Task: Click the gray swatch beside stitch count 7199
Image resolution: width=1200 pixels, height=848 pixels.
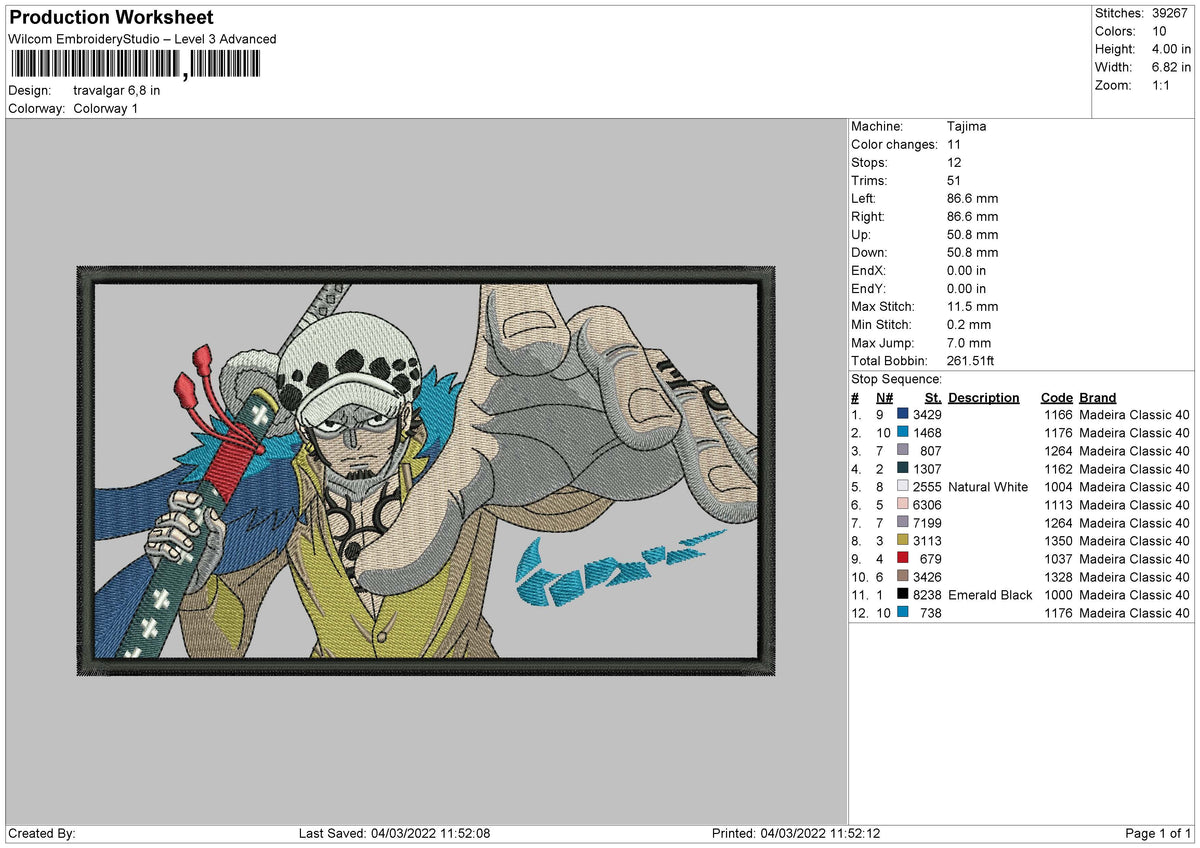Action: pos(903,522)
